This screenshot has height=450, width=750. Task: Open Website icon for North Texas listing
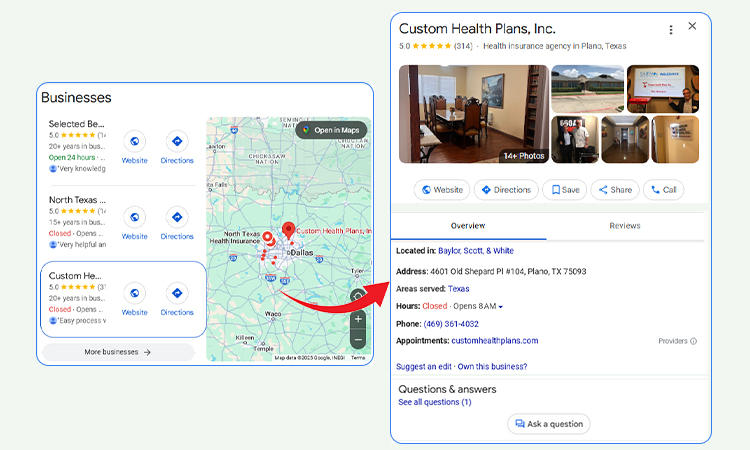pos(134,217)
